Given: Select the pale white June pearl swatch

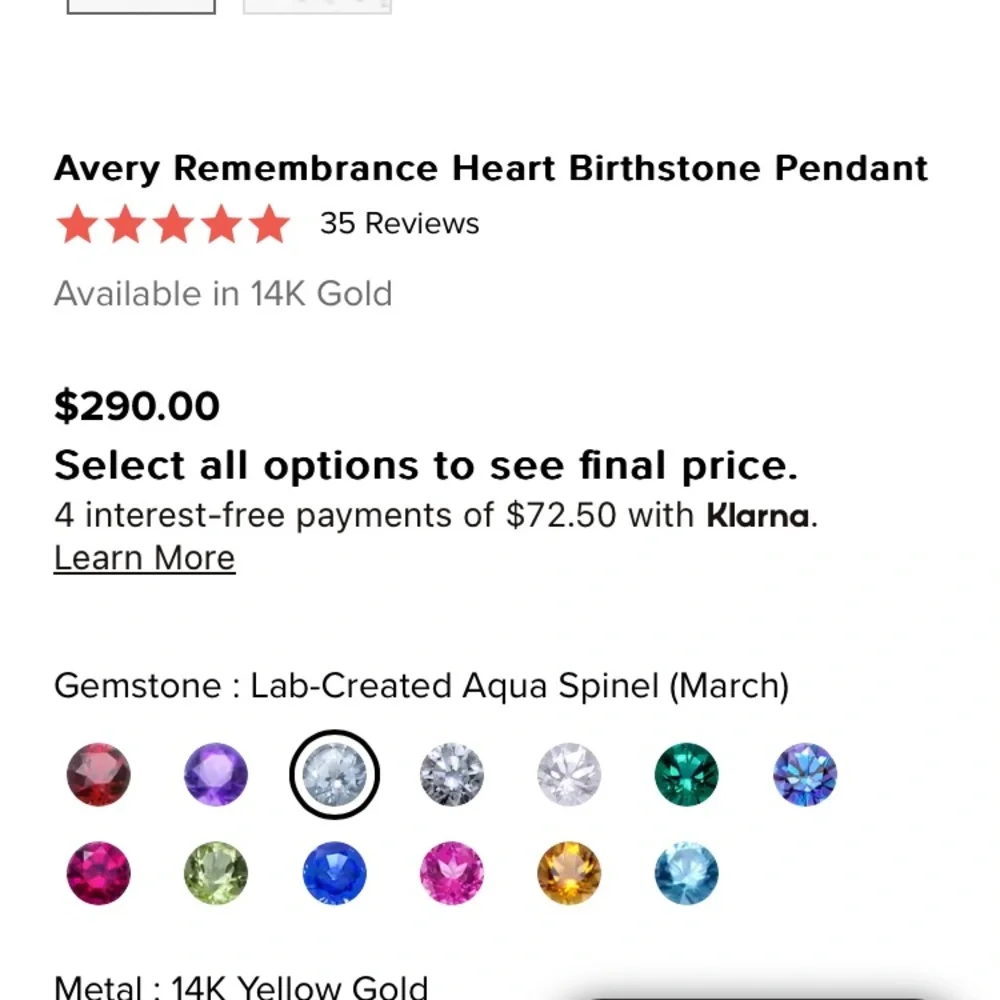Looking at the screenshot, I should tap(567, 775).
